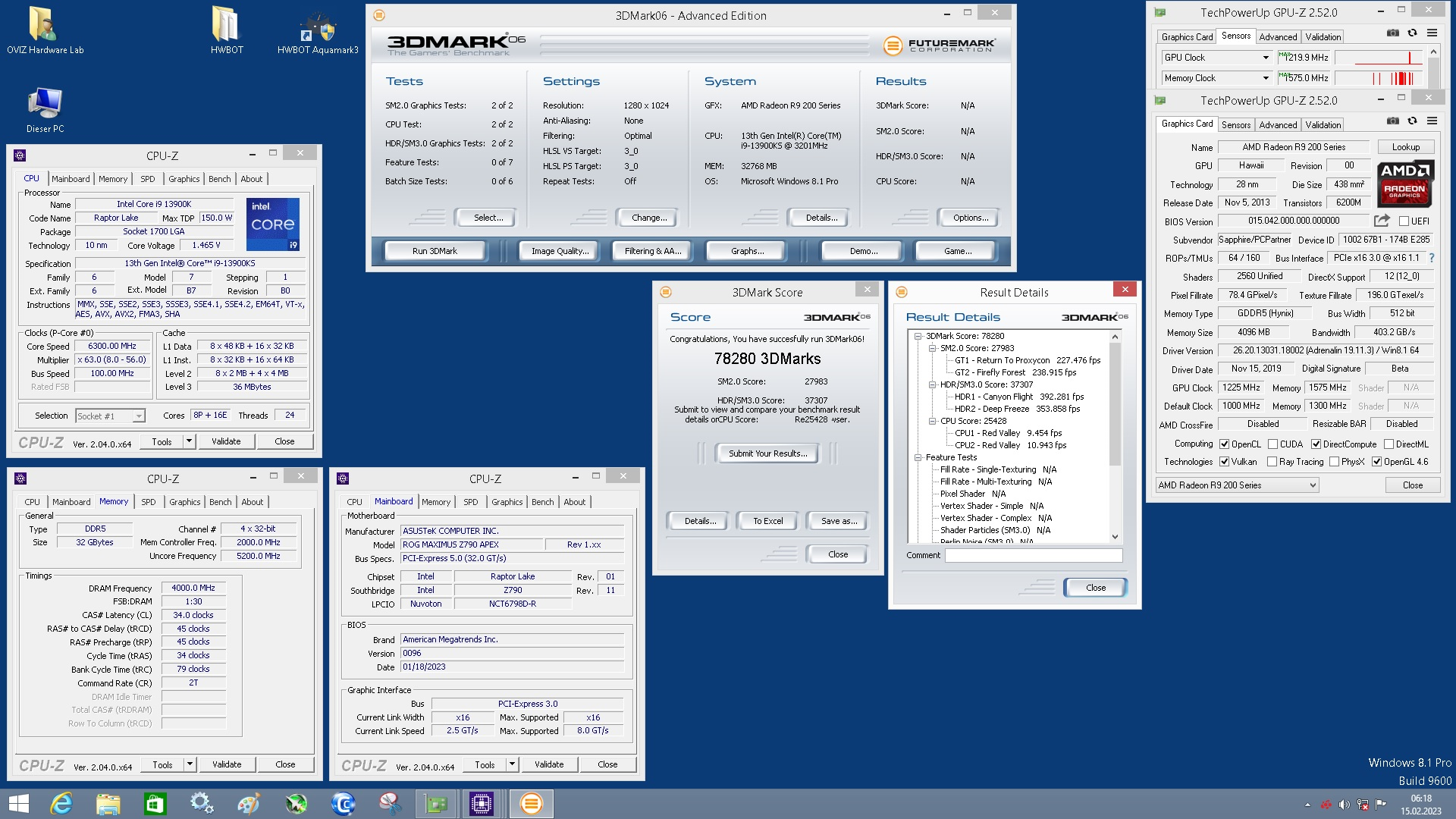Open the Snipping Tool taskbar icon
This screenshot has height=819, width=1456.
[x=390, y=804]
